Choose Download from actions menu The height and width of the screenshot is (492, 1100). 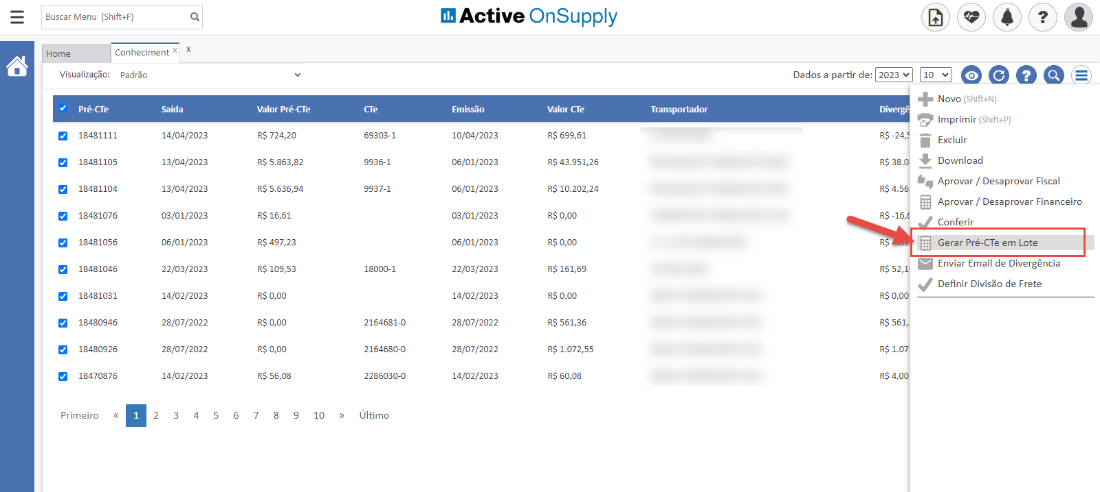pos(950,160)
